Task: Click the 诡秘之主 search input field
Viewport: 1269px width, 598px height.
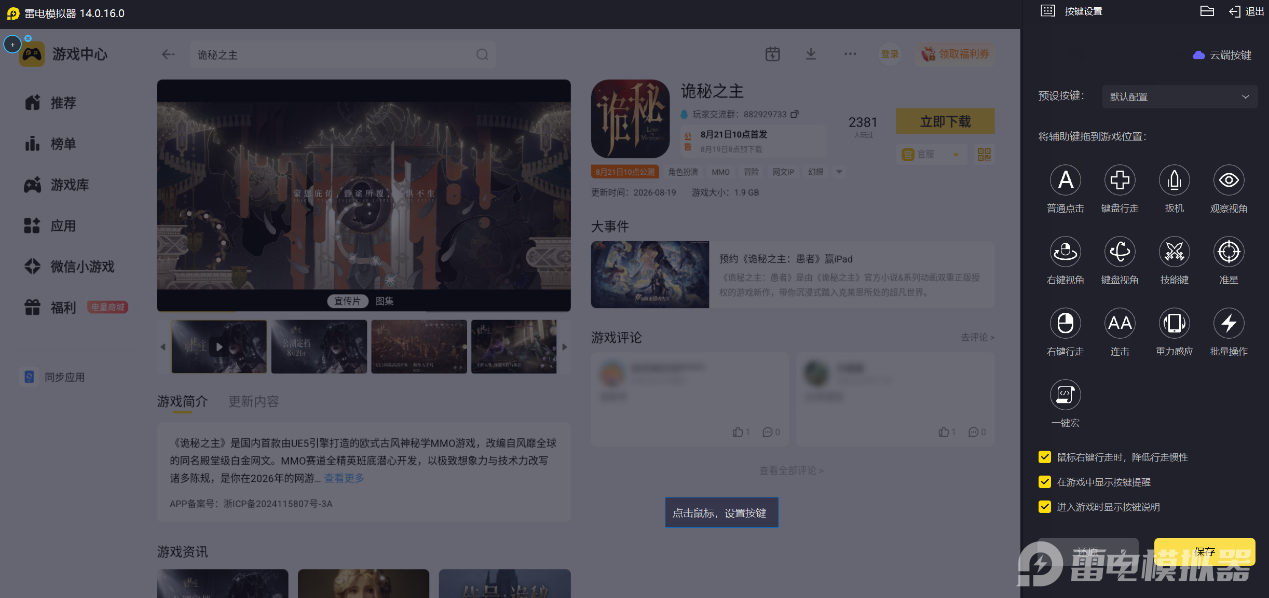Action: (x=343, y=55)
